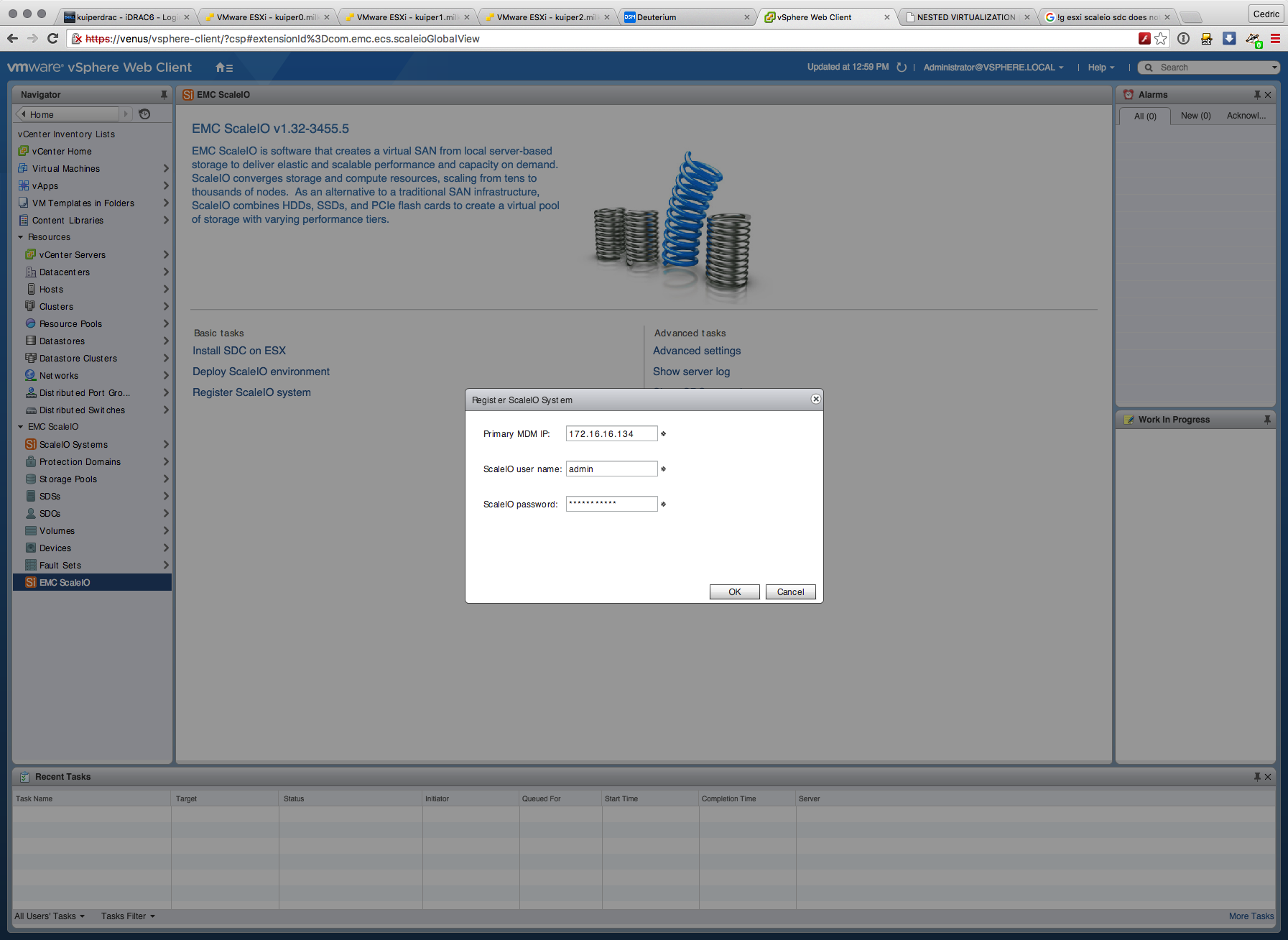Collapse the EMC ScaleIO tree section
Image resolution: width=1288 pixels, height=940 pixels.
point(21,427)
